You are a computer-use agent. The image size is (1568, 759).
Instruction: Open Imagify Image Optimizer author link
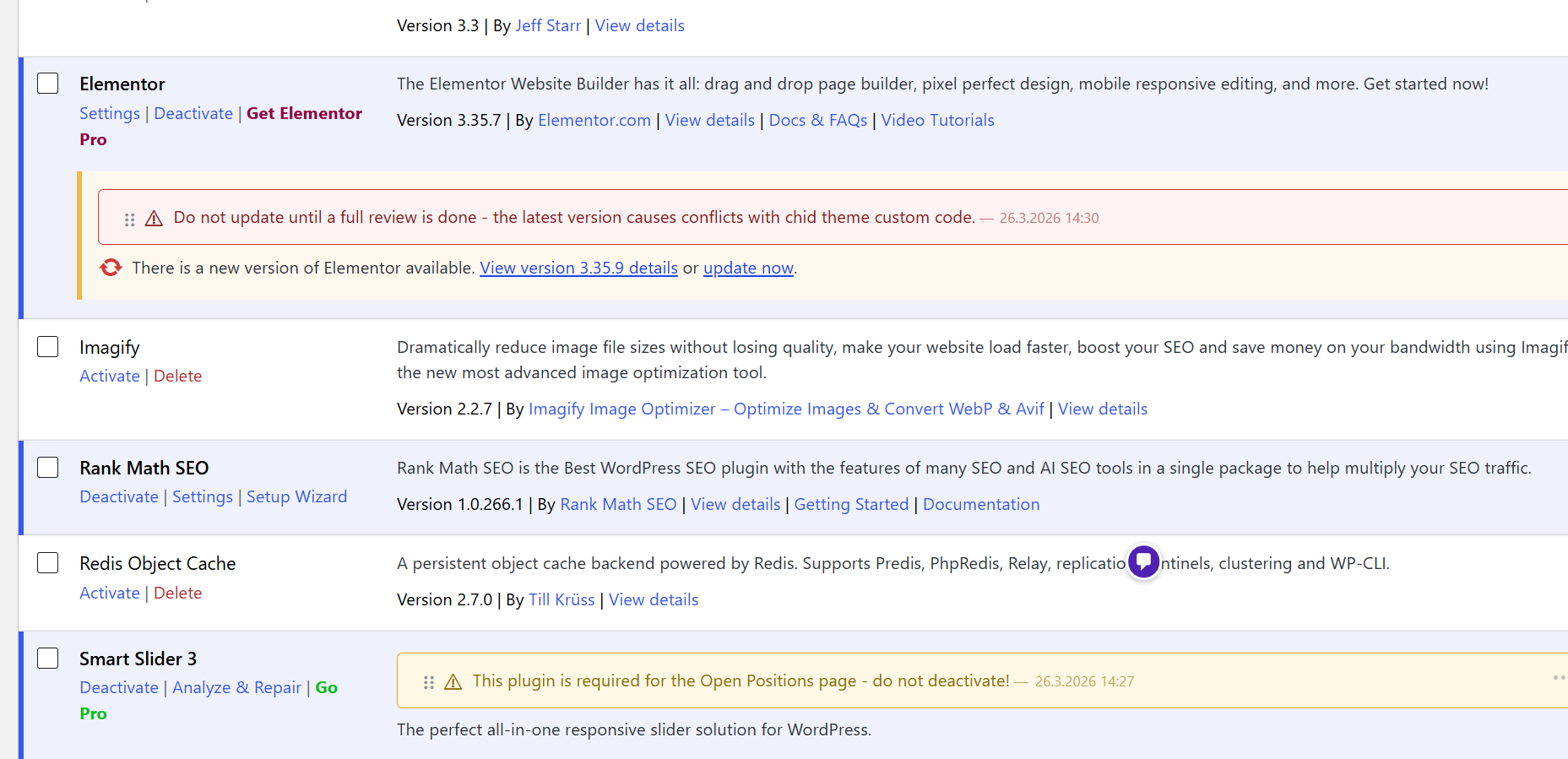pyautogui.click(x=786, y=409)
